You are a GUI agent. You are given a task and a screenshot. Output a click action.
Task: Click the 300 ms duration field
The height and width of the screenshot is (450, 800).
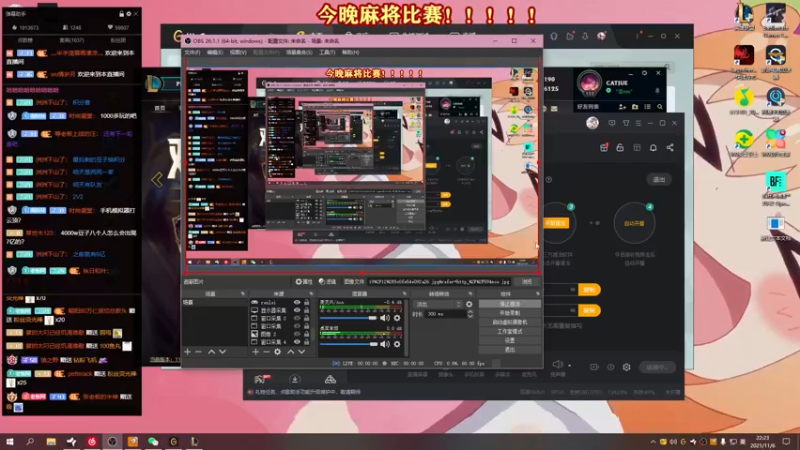pyautogui.click(x=445, y=314)
